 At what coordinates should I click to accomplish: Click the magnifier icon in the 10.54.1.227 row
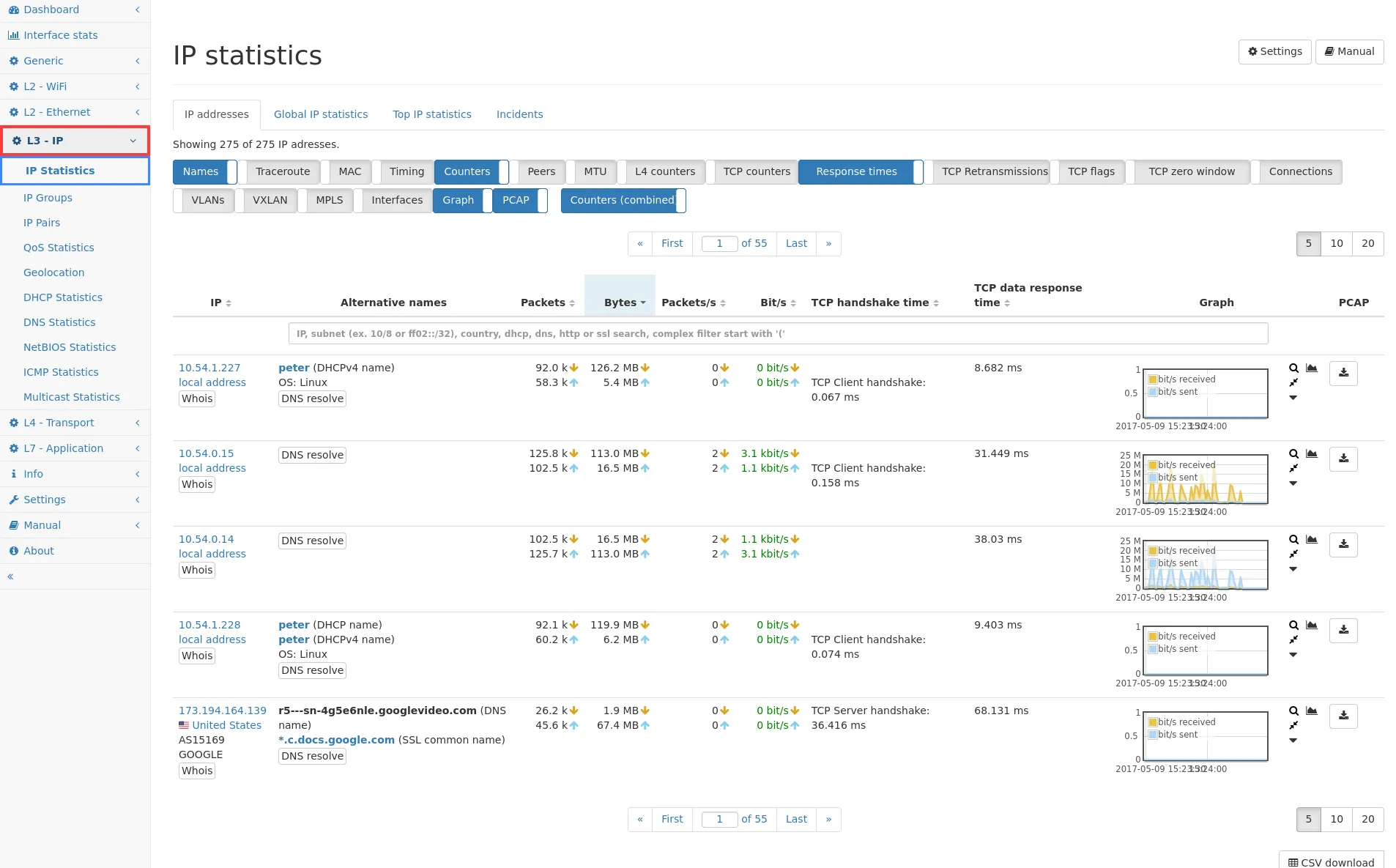point(1293,368)
